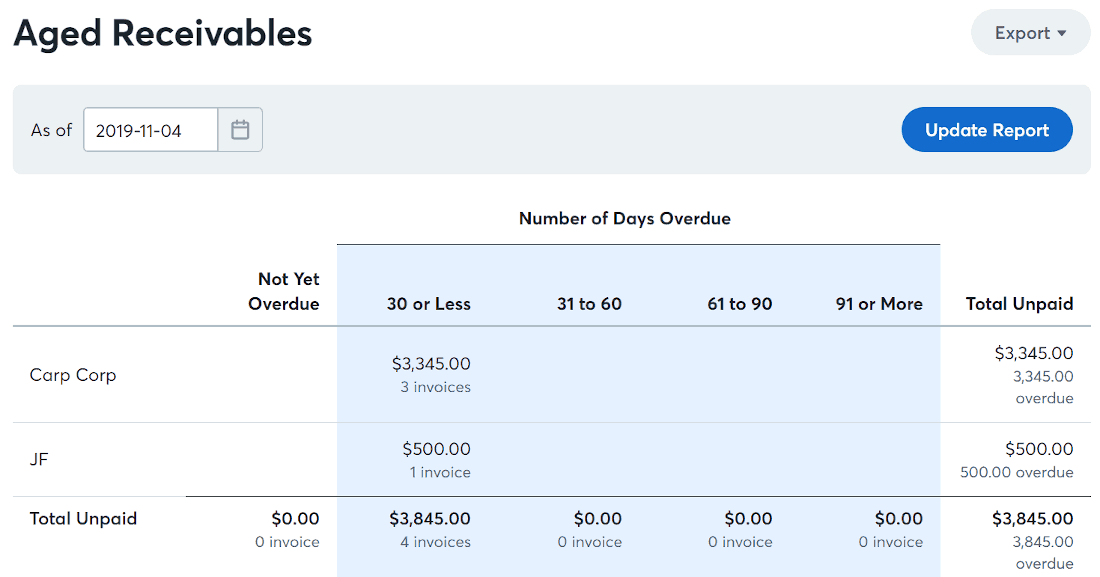Click the 1 invoice label for JF
This screenshot has width=1100, height=577.
click(440, 472)
